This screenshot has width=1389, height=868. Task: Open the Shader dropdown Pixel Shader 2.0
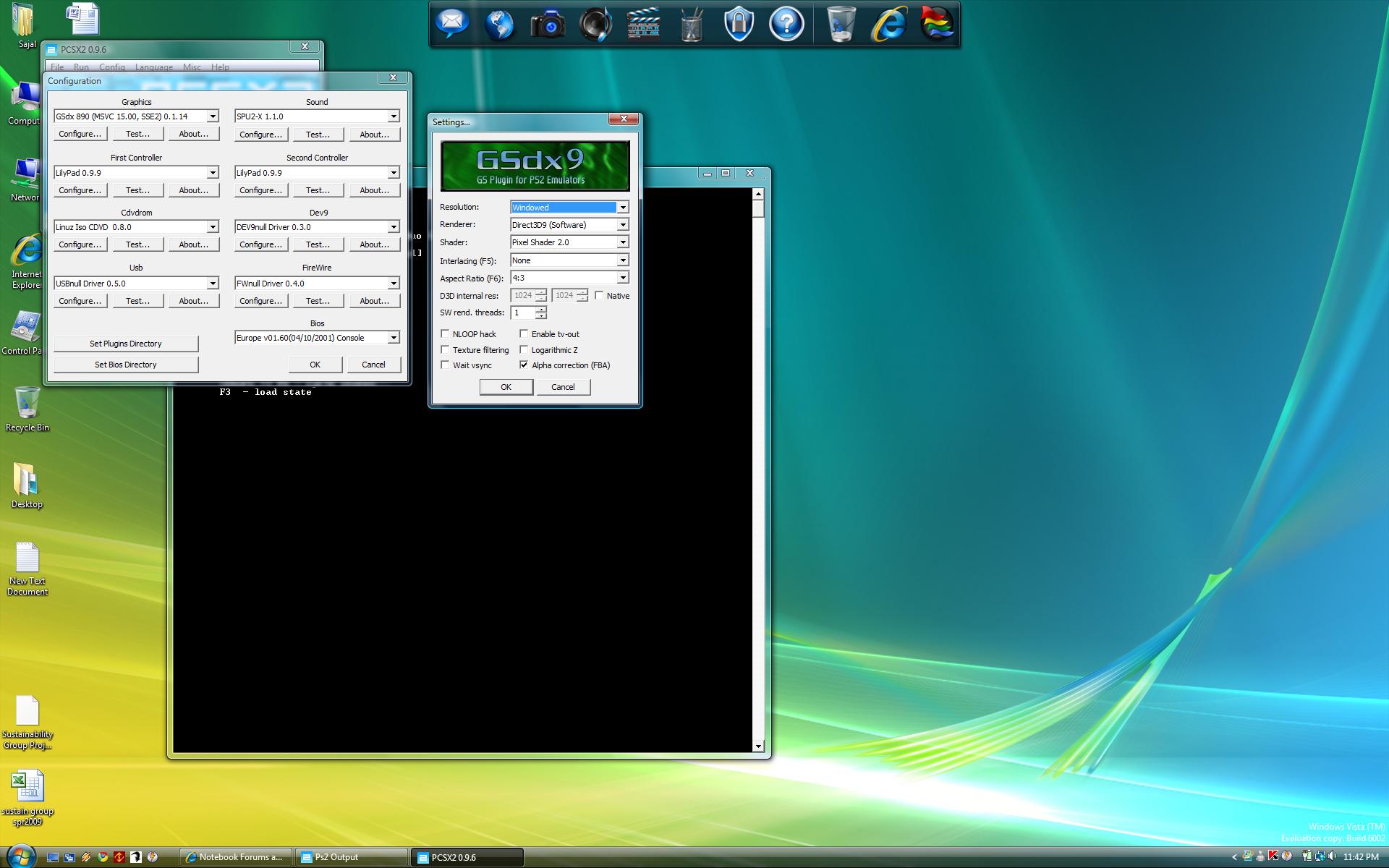pos(569,242)
